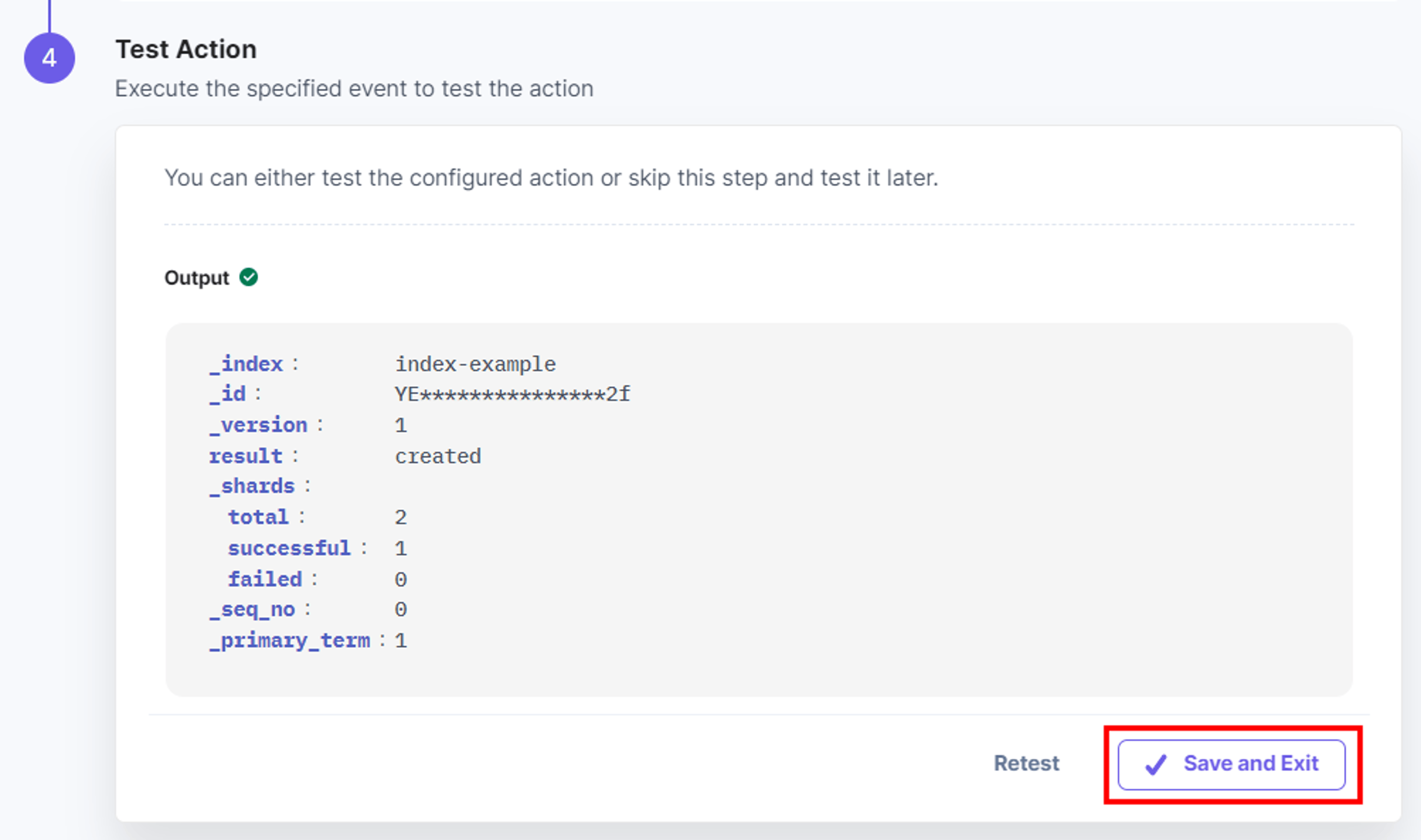Click the Save and Exit button
This screenshot has height=840, width=1421.
pyautogui.click(x=1232, y=764)
